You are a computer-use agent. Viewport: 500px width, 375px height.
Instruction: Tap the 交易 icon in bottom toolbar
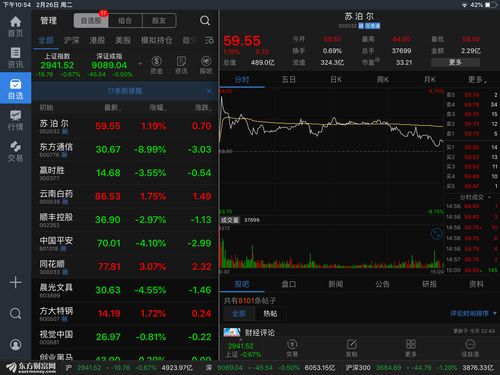[292, 348]
